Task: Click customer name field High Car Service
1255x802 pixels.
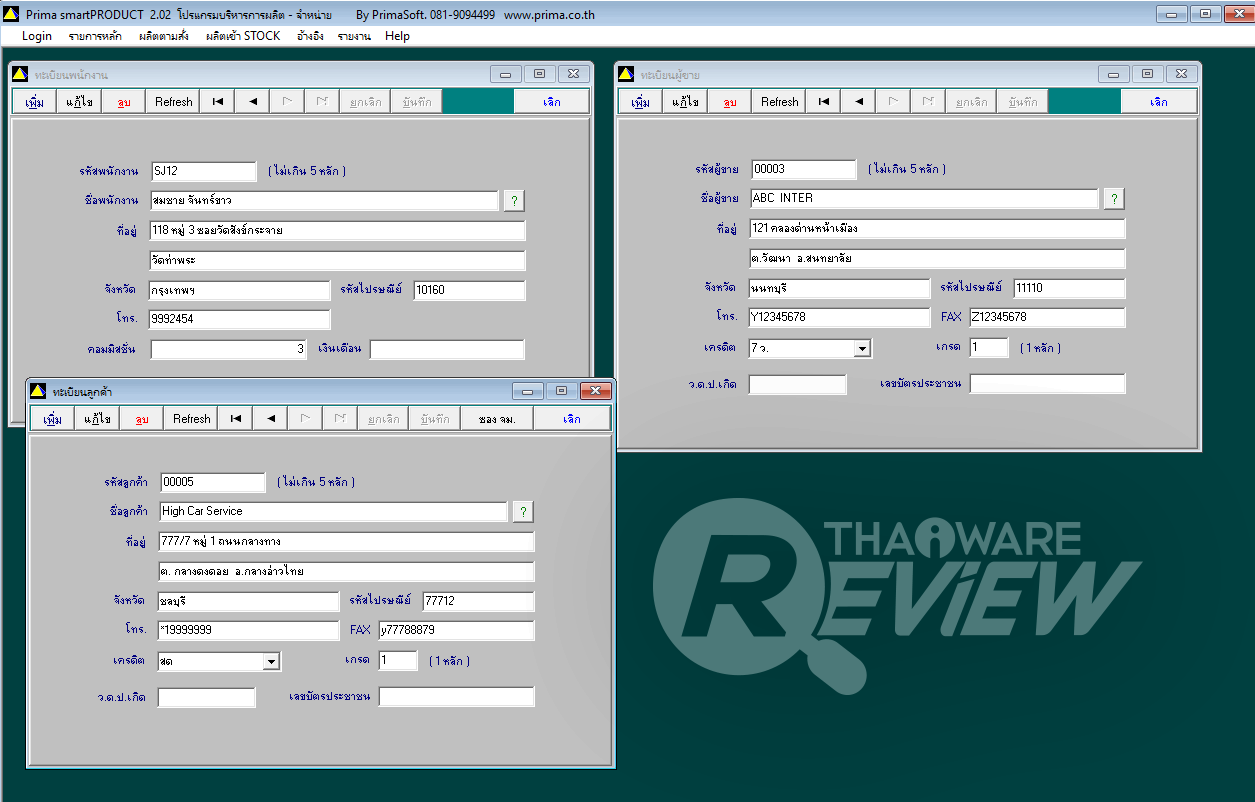Action: [x=333, y=511]
